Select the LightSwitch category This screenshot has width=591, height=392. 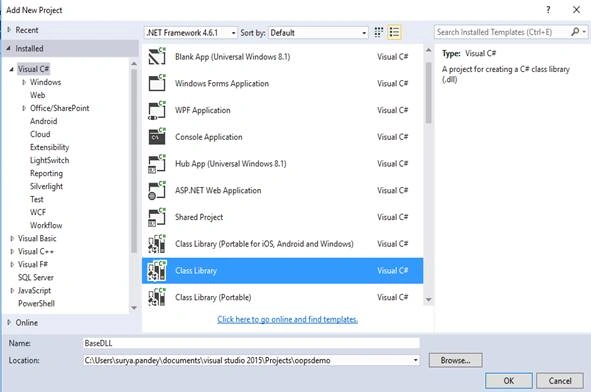(49, 160)
